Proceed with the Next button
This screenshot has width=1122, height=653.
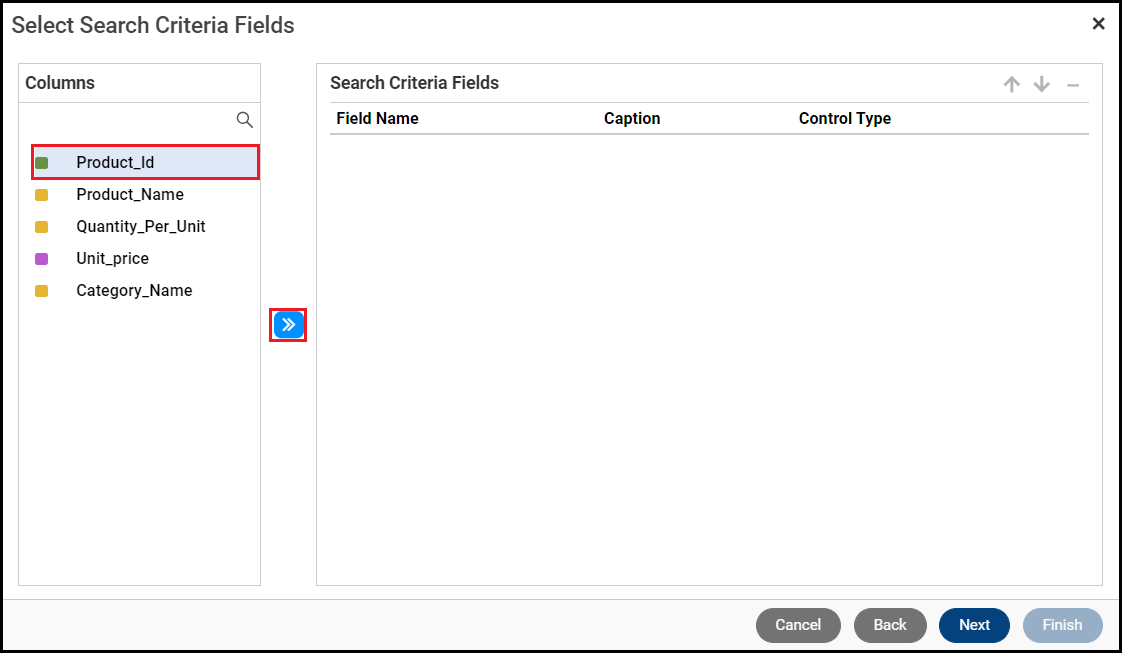[x=974, y=625]
